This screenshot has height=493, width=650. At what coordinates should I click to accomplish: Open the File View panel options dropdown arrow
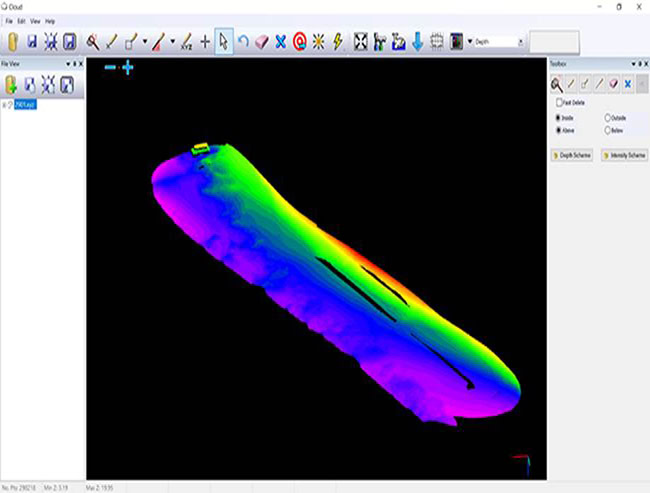tap(68, 64)
